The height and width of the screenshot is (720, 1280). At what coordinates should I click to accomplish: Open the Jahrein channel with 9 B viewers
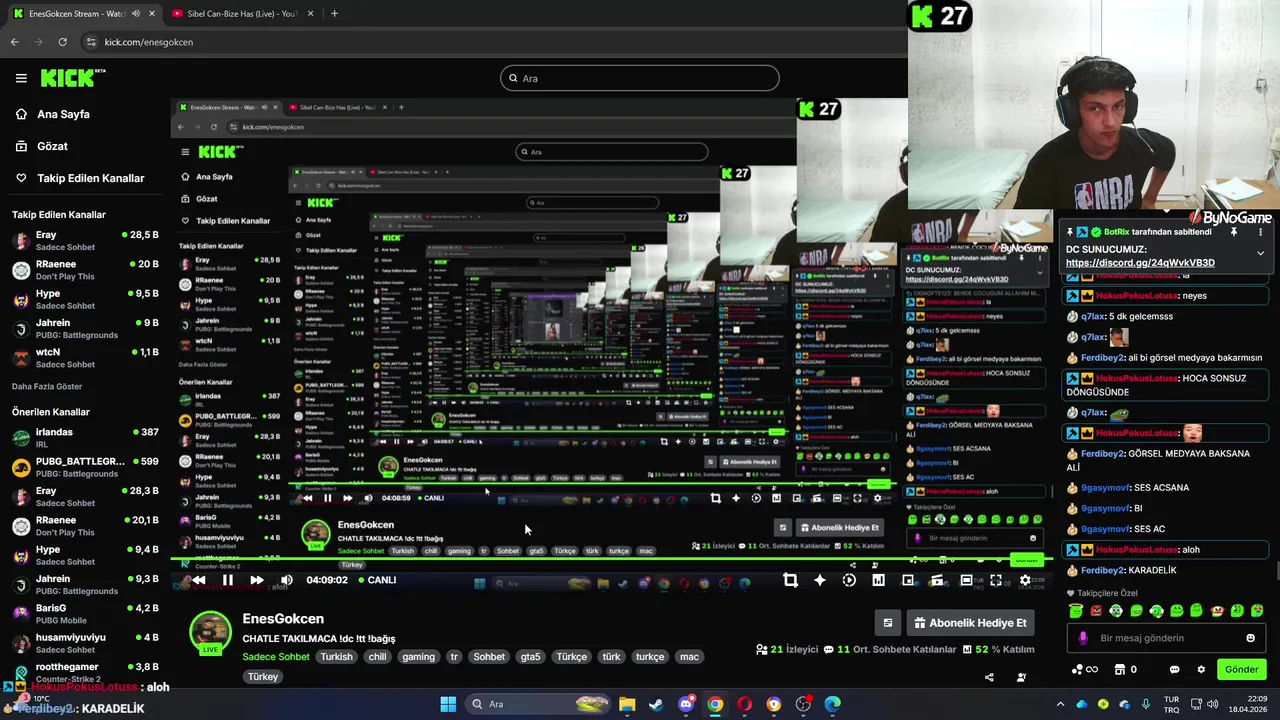tap(85, 328)
